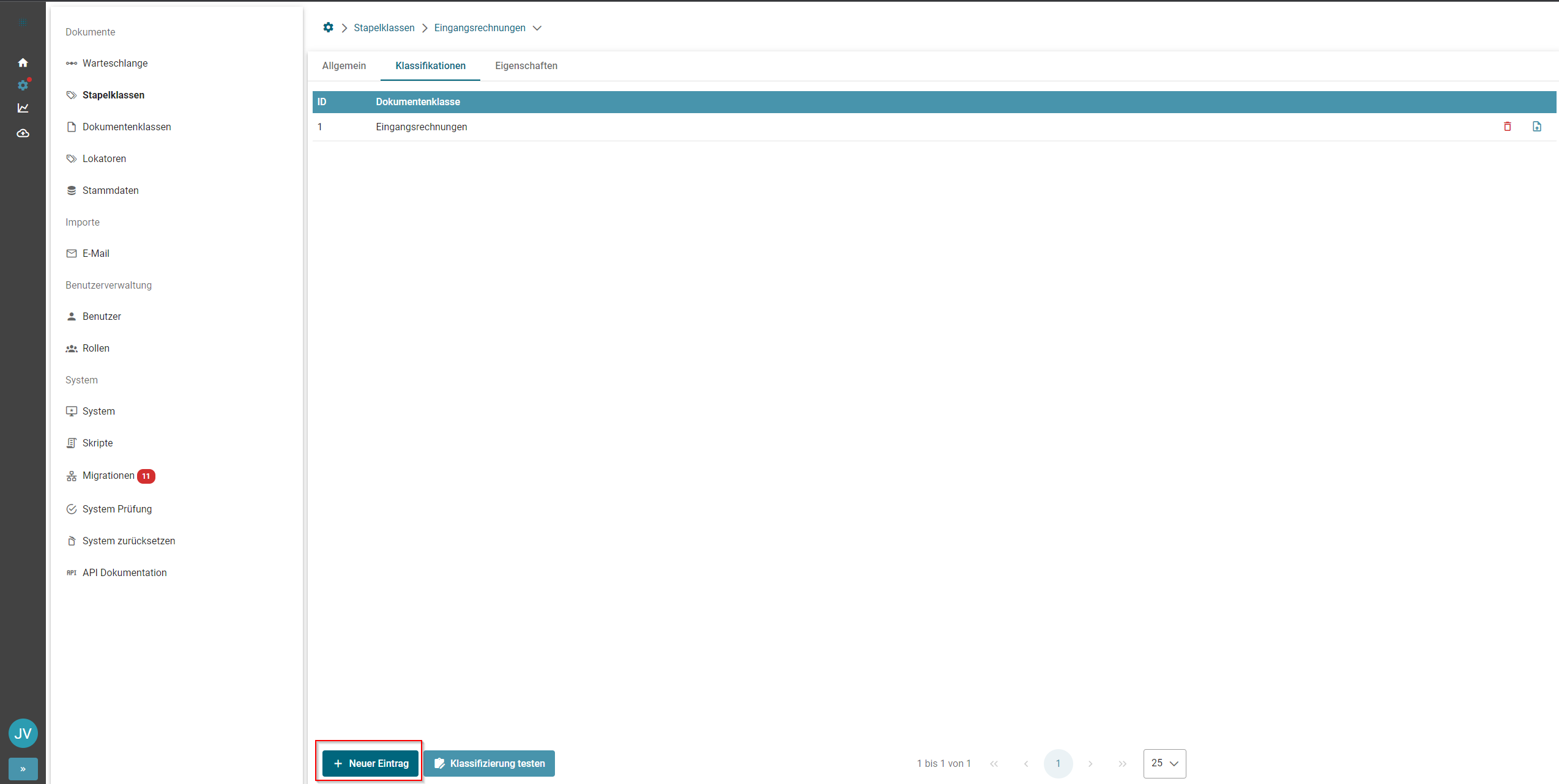1559x784 pixels.
Task: Open statistics chart icon in left rail
Action: tap(23, 108)
